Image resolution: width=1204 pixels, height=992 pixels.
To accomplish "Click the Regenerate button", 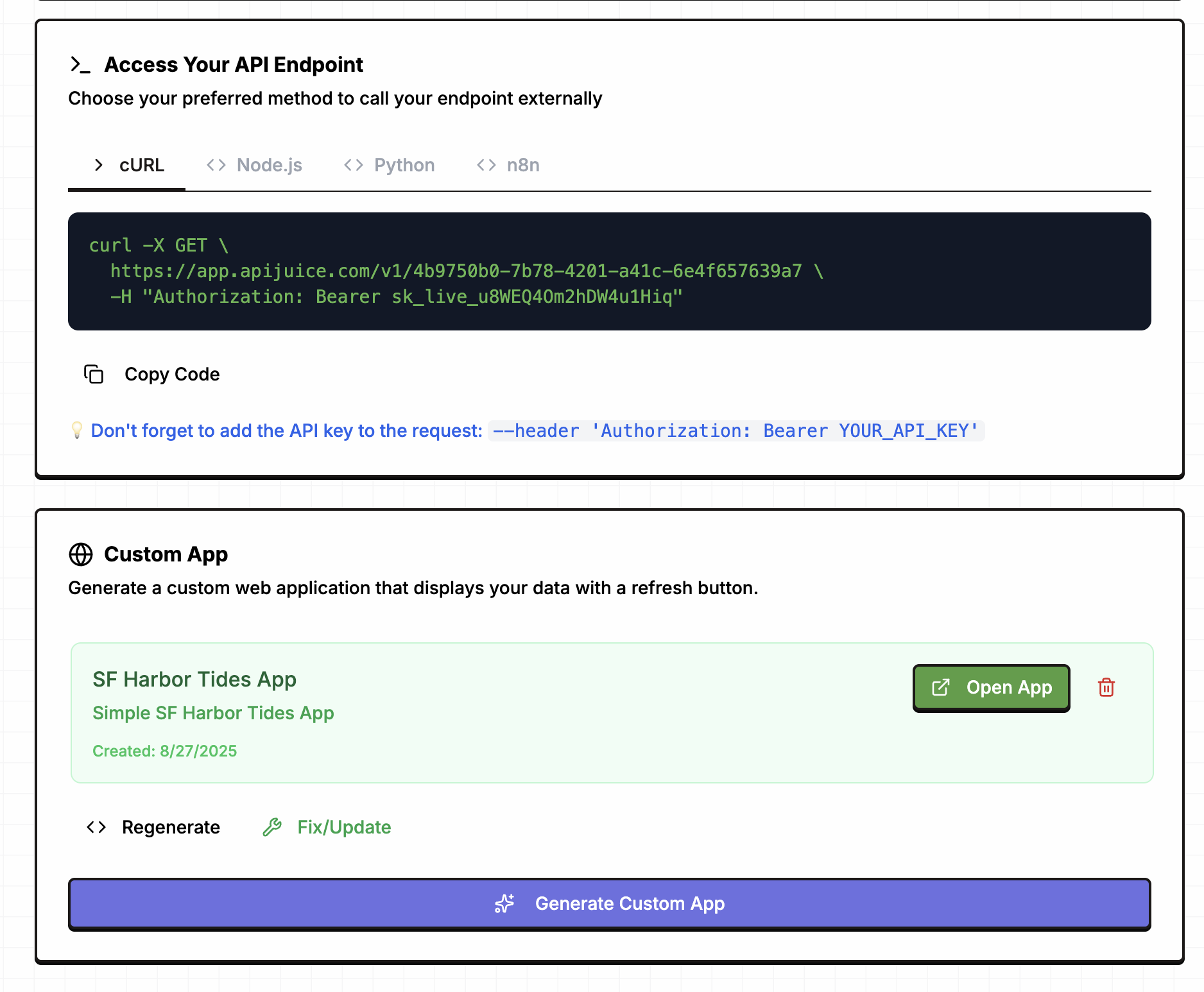I will point(154,827).
